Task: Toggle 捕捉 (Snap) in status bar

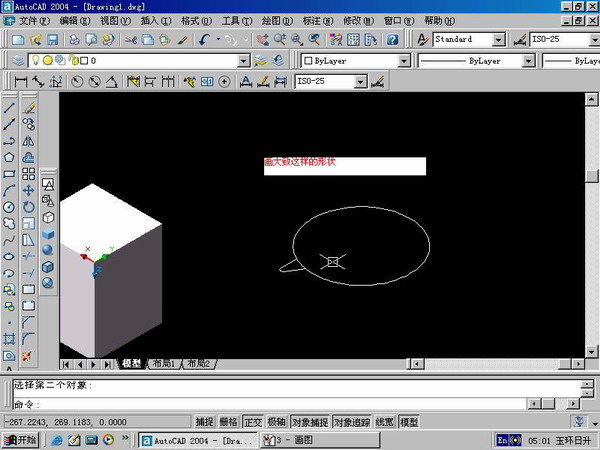Action: point(204,422)
